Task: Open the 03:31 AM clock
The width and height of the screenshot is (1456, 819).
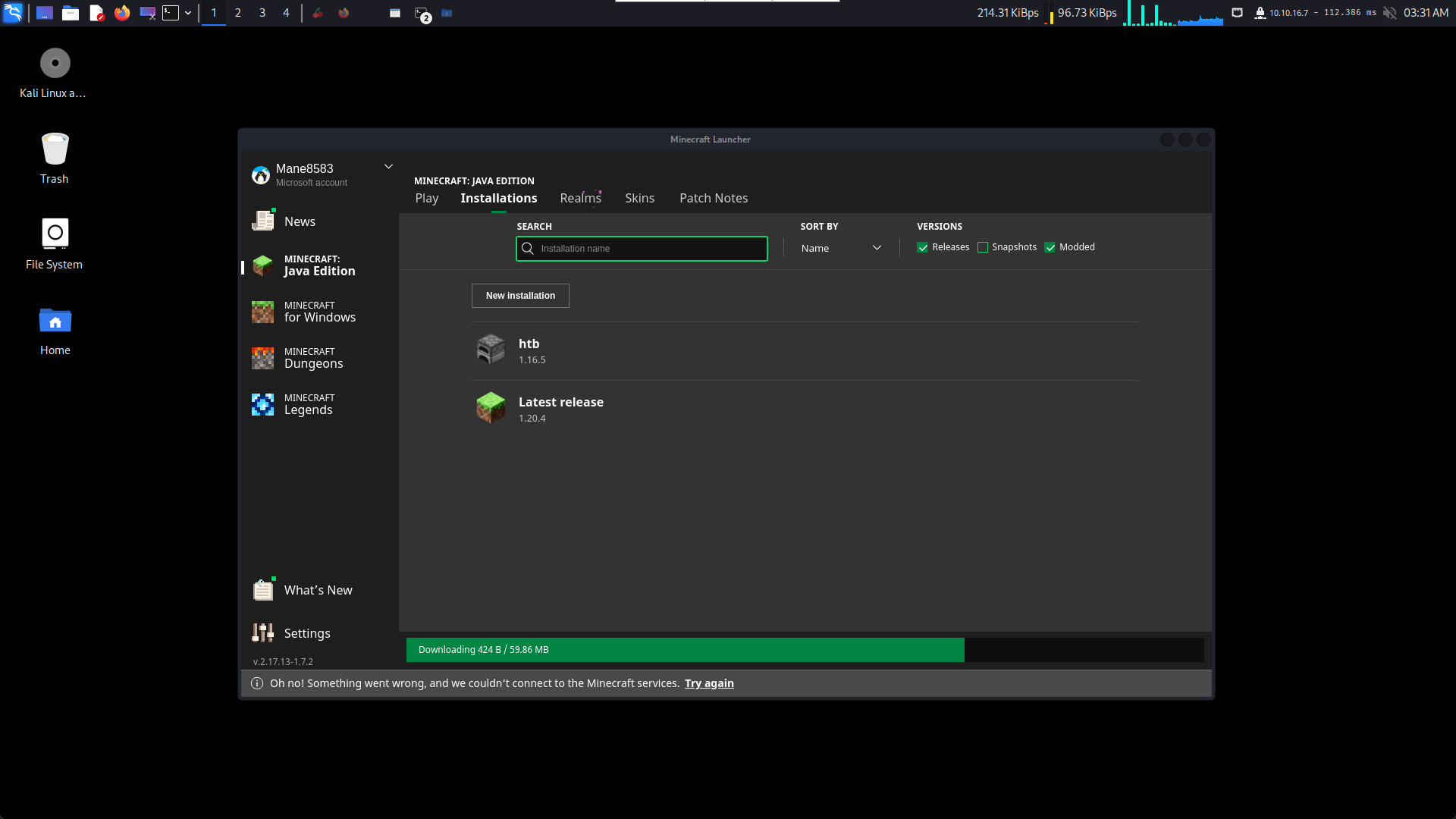Action: coord(1426,13)
